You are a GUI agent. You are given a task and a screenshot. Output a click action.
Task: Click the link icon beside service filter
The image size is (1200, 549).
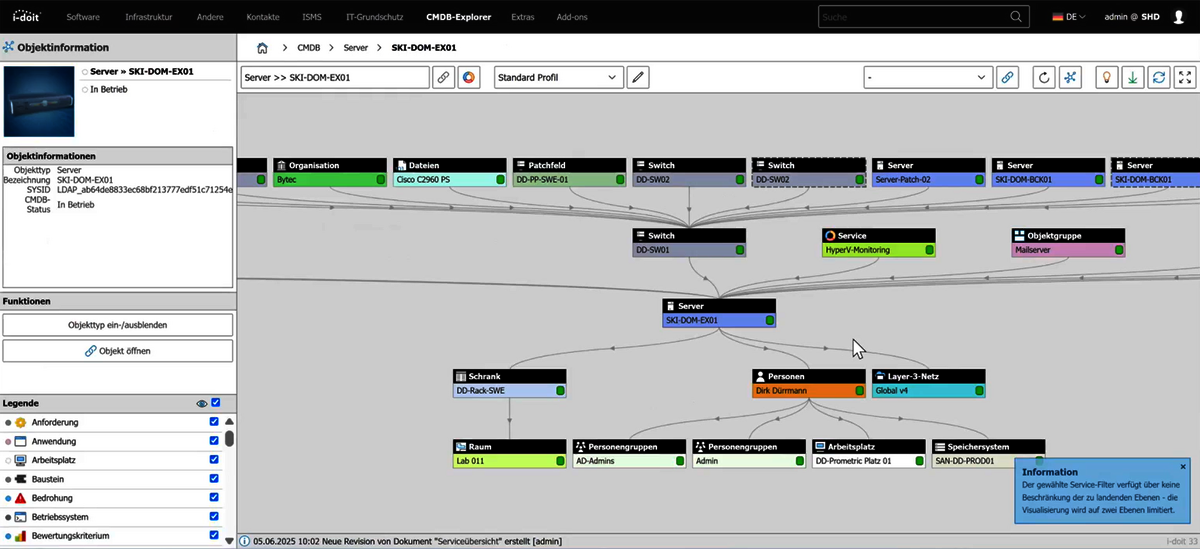click(x=1007, y=77)
